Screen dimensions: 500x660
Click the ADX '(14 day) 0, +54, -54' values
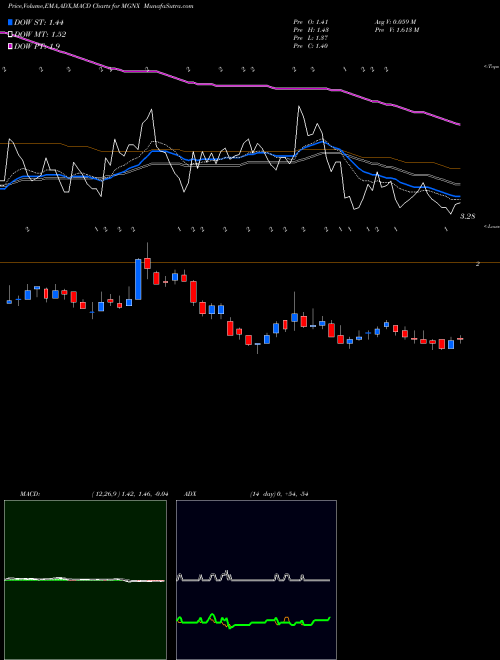coord(279,494)
